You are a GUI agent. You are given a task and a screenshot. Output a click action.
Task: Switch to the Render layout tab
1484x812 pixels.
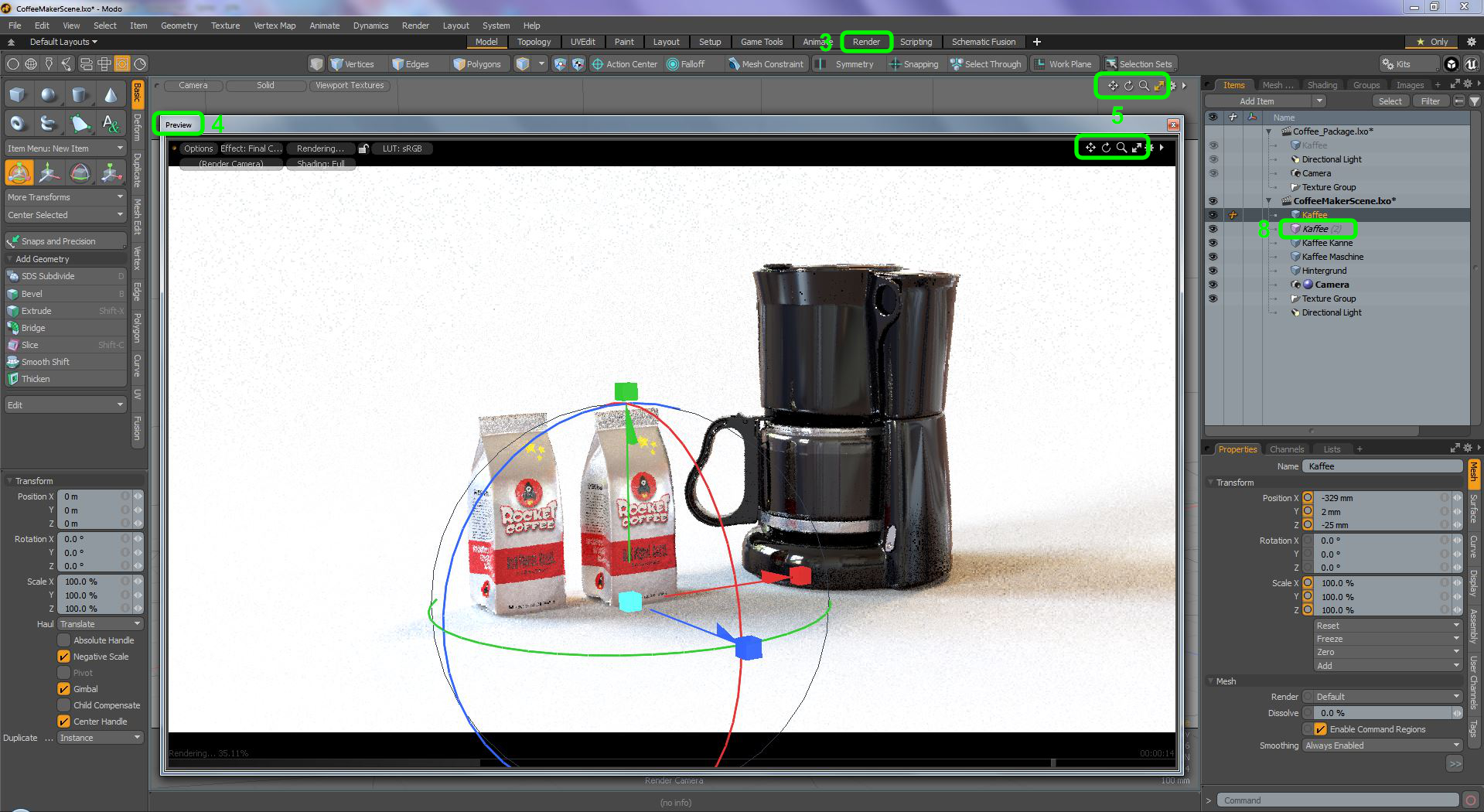click(866, 42)
